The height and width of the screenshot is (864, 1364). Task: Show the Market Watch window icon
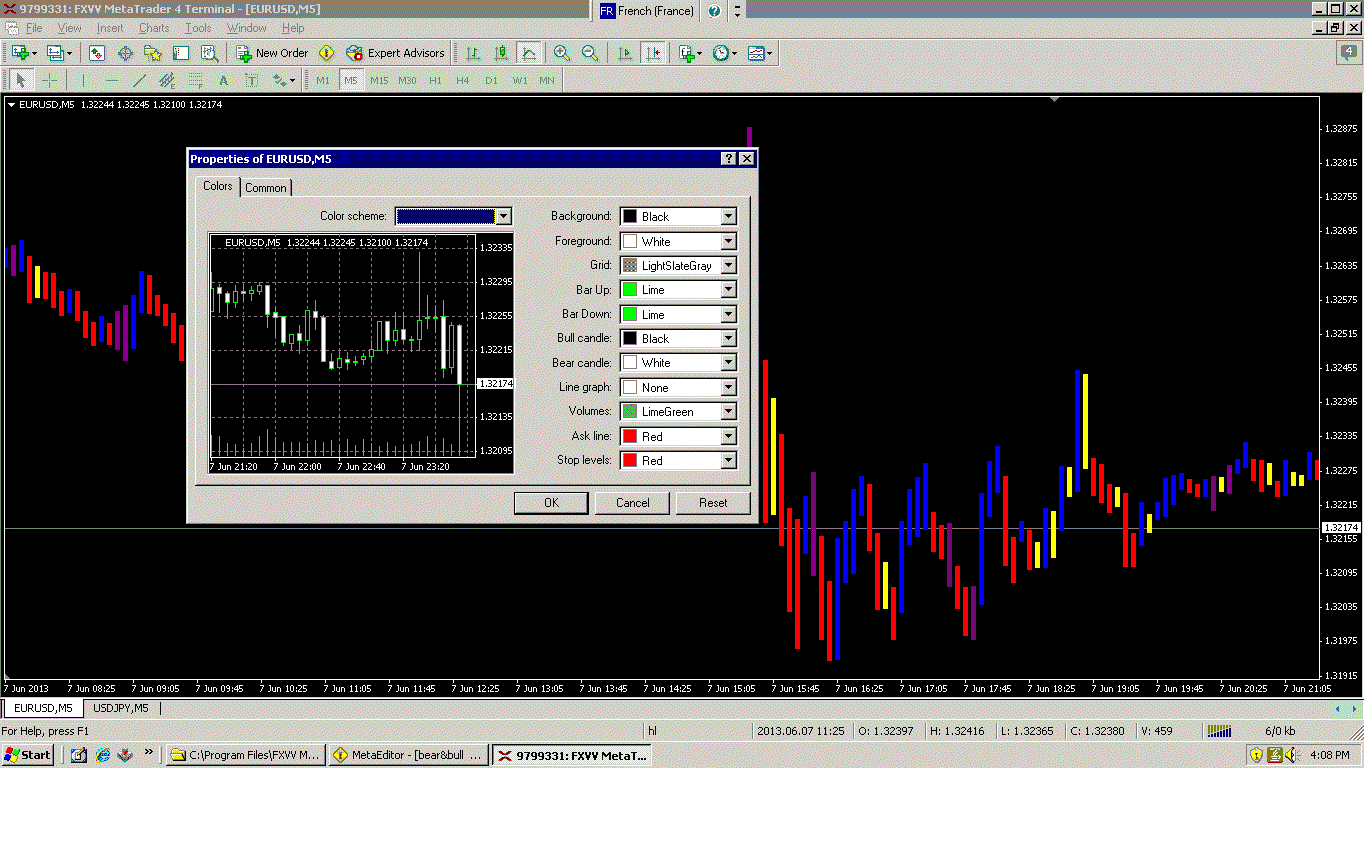point(97,53)
